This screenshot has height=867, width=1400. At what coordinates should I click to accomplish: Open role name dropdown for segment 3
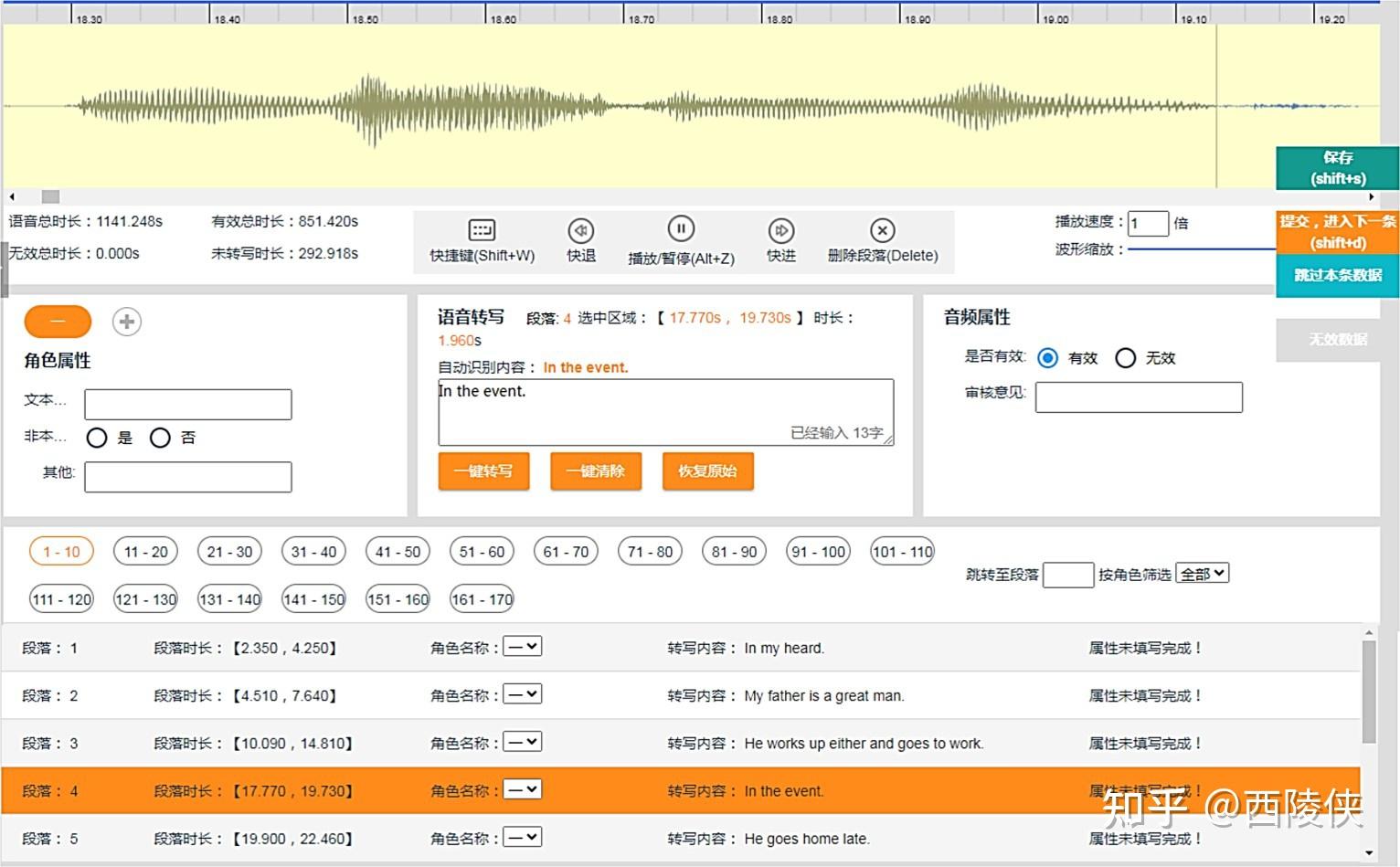pos(523,742)
